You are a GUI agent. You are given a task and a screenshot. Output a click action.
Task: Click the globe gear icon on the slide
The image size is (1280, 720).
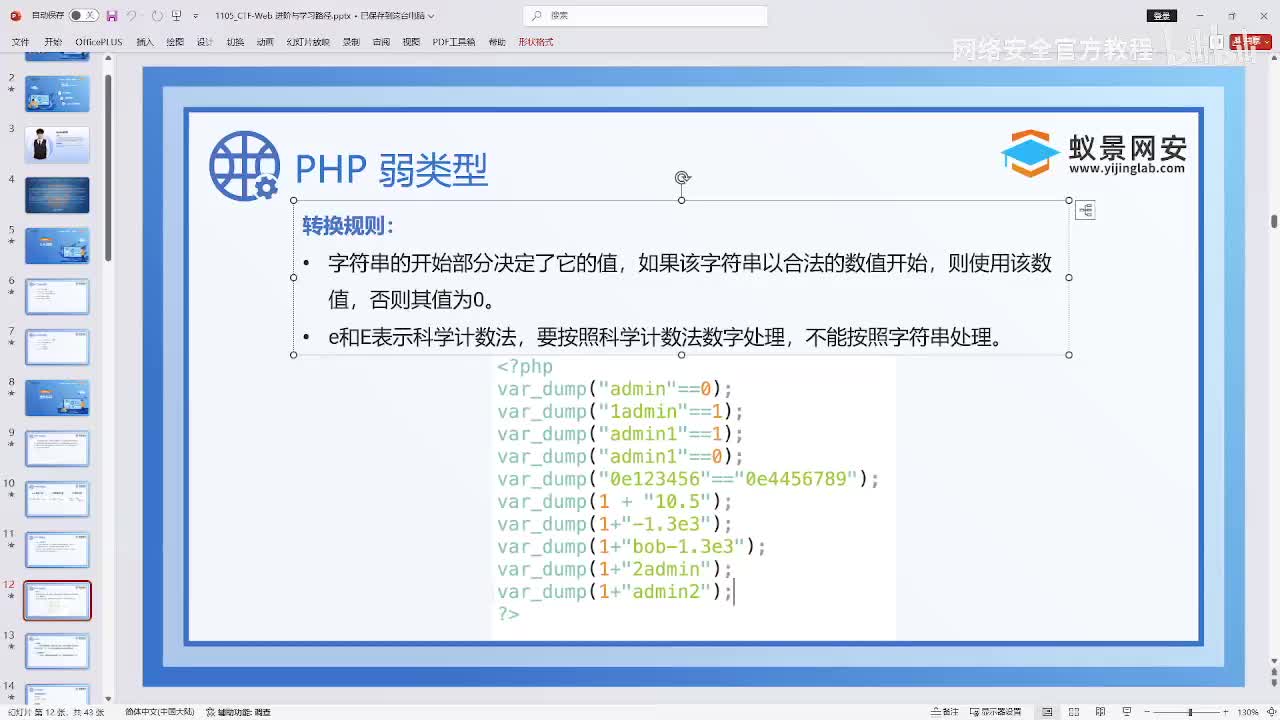point(244,166)
